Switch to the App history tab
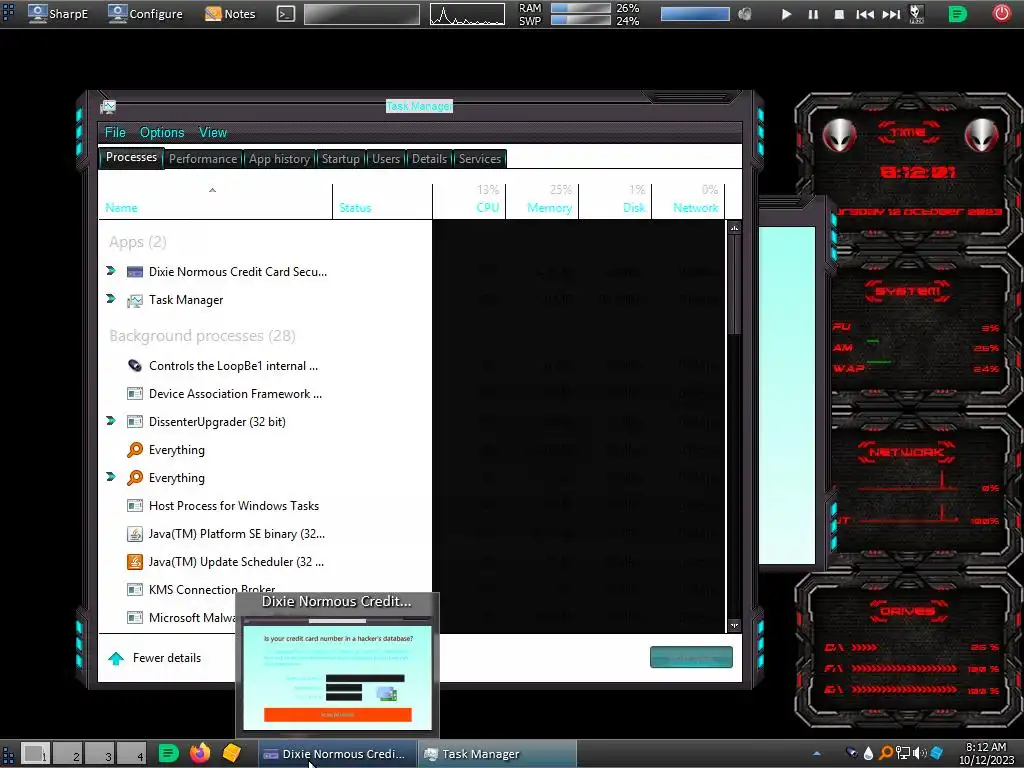 279,159
